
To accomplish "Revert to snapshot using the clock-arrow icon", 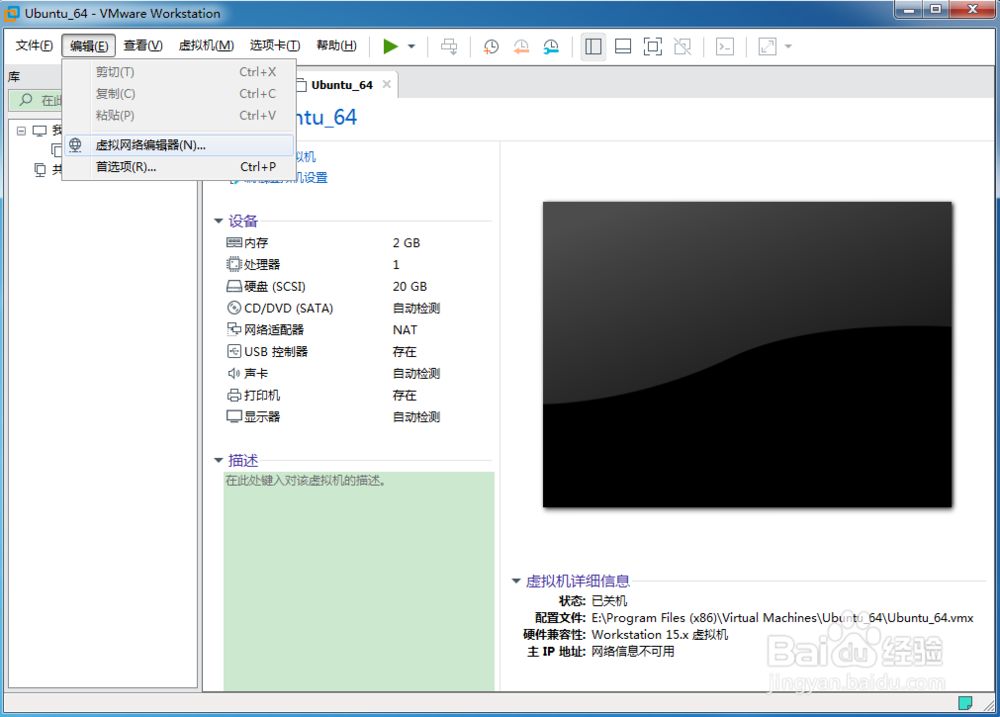I will click(521, 46).
